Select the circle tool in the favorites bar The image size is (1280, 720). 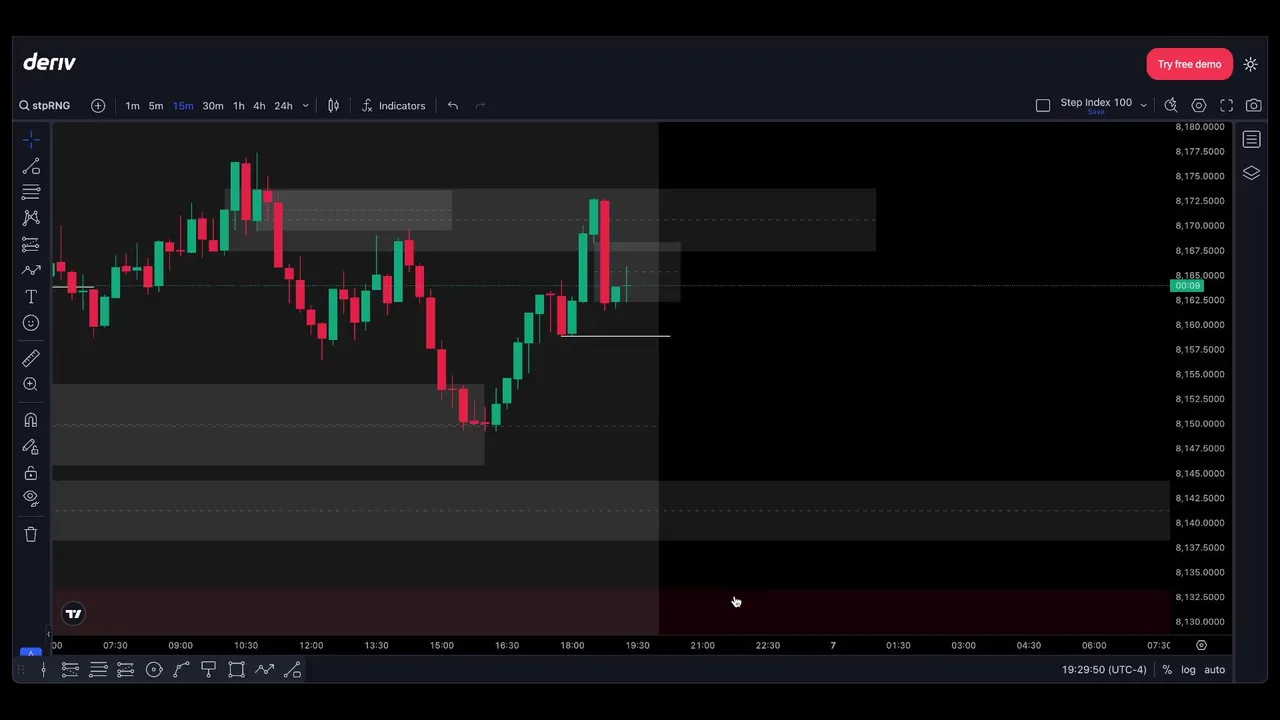[x=154, y=670]
